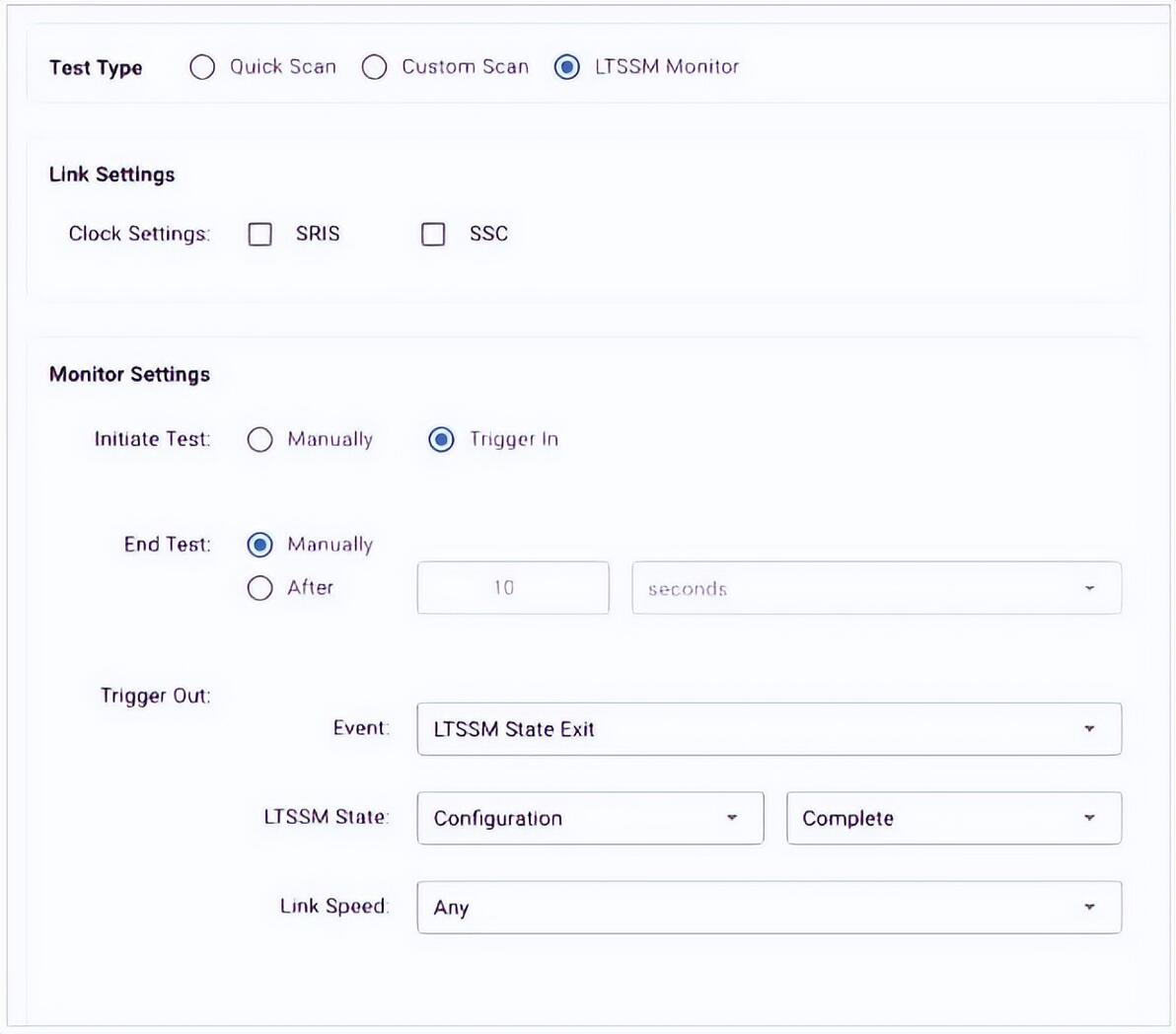Image resolution: width=1176 pixels, height=1034 pixels.
Task: Click arrow icon of Link Speed selector
Action: [1089, 907]
